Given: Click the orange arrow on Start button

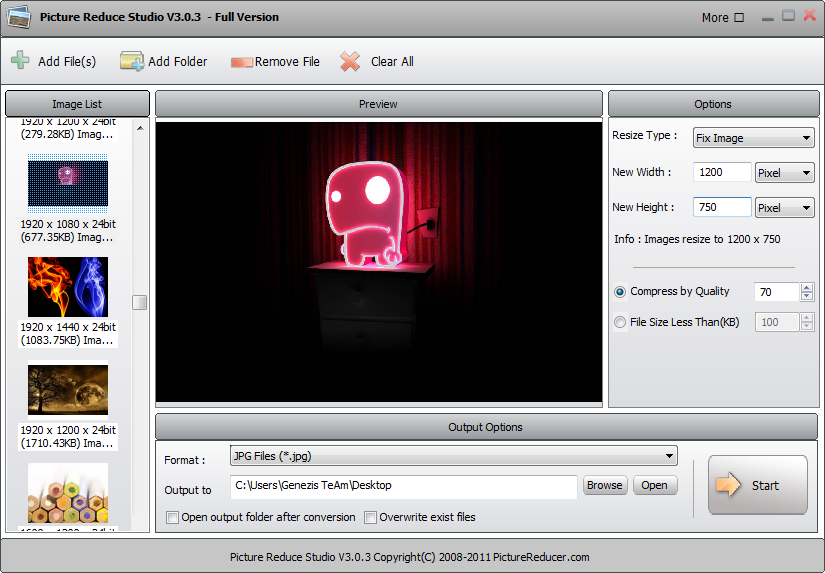Looking at the screenshot, I should (728, 485).
